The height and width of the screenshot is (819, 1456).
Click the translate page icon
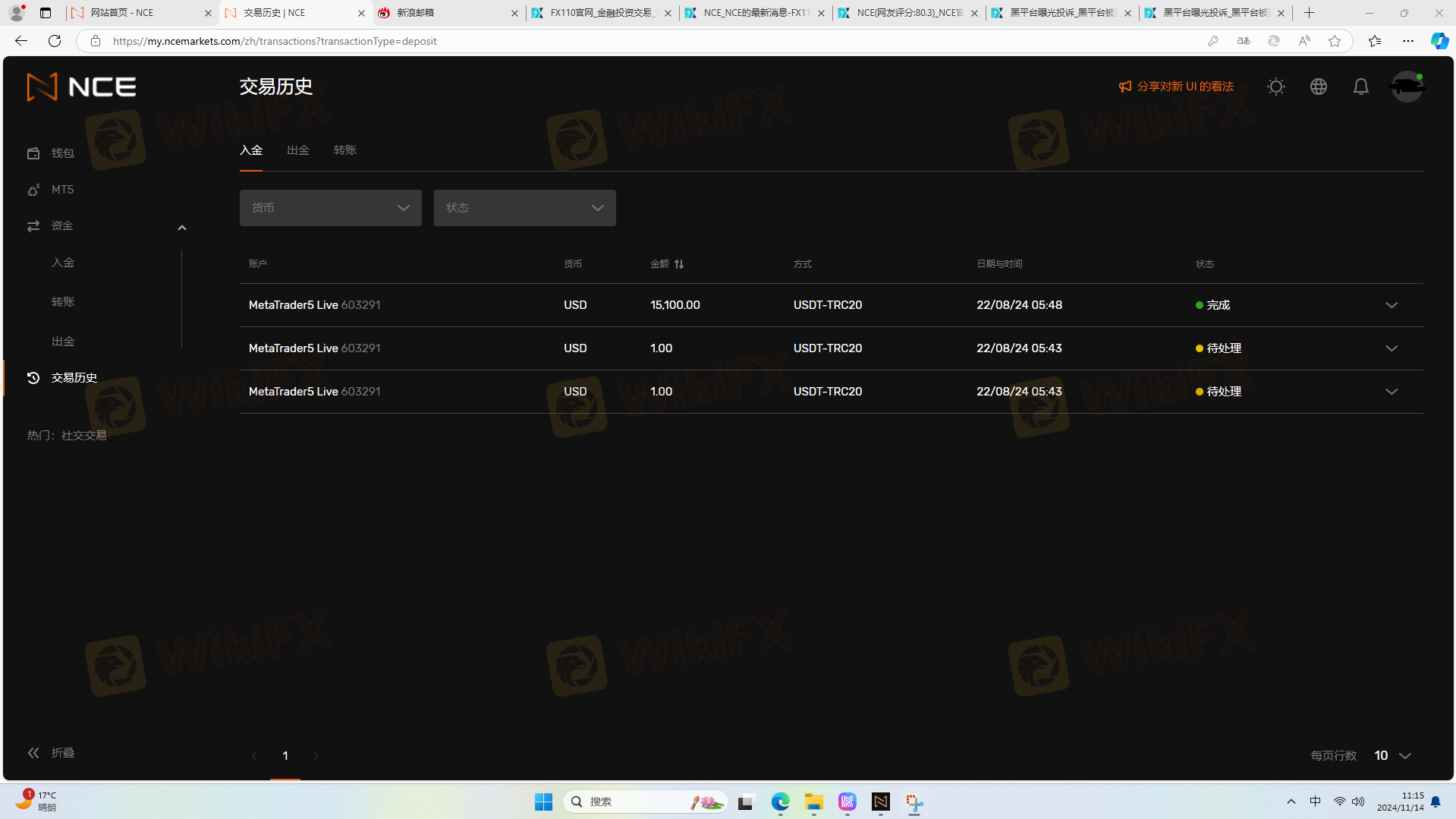[x=1244, y=41]
